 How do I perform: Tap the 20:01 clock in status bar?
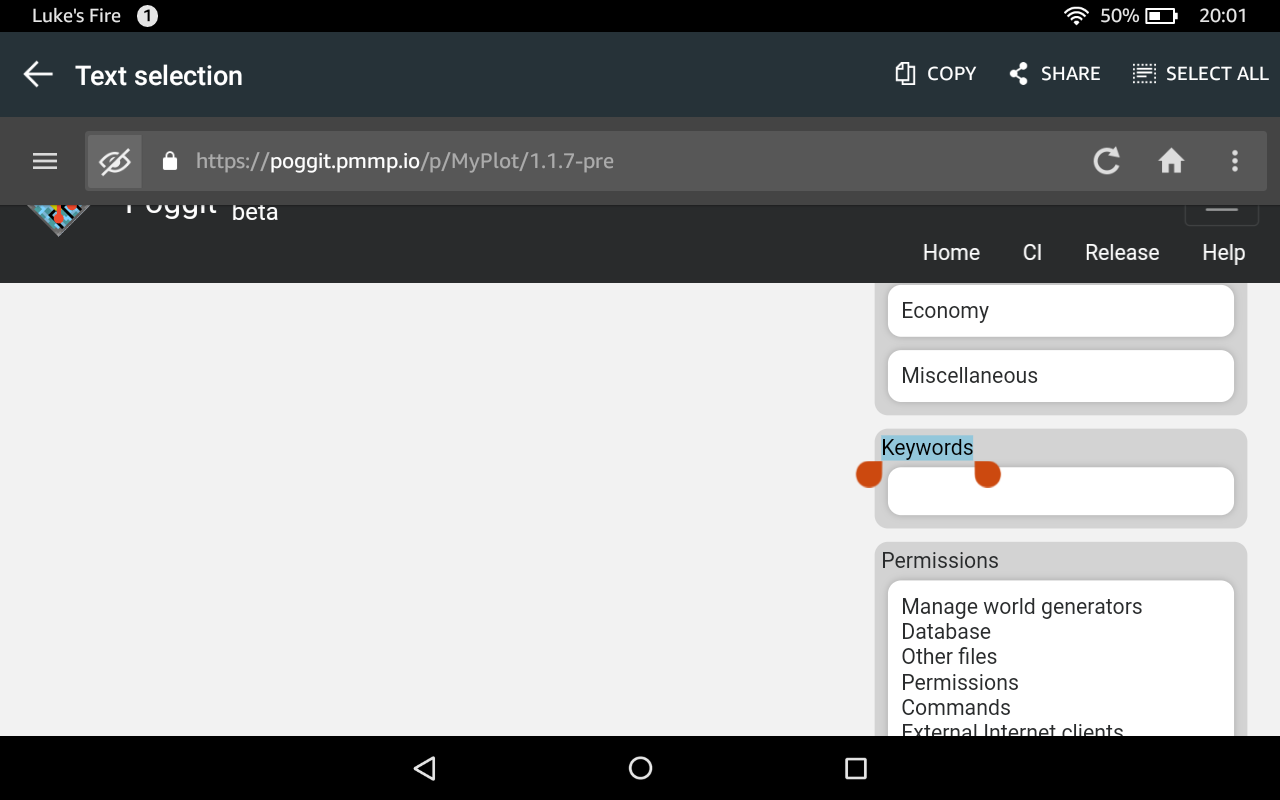(1223, 16)
